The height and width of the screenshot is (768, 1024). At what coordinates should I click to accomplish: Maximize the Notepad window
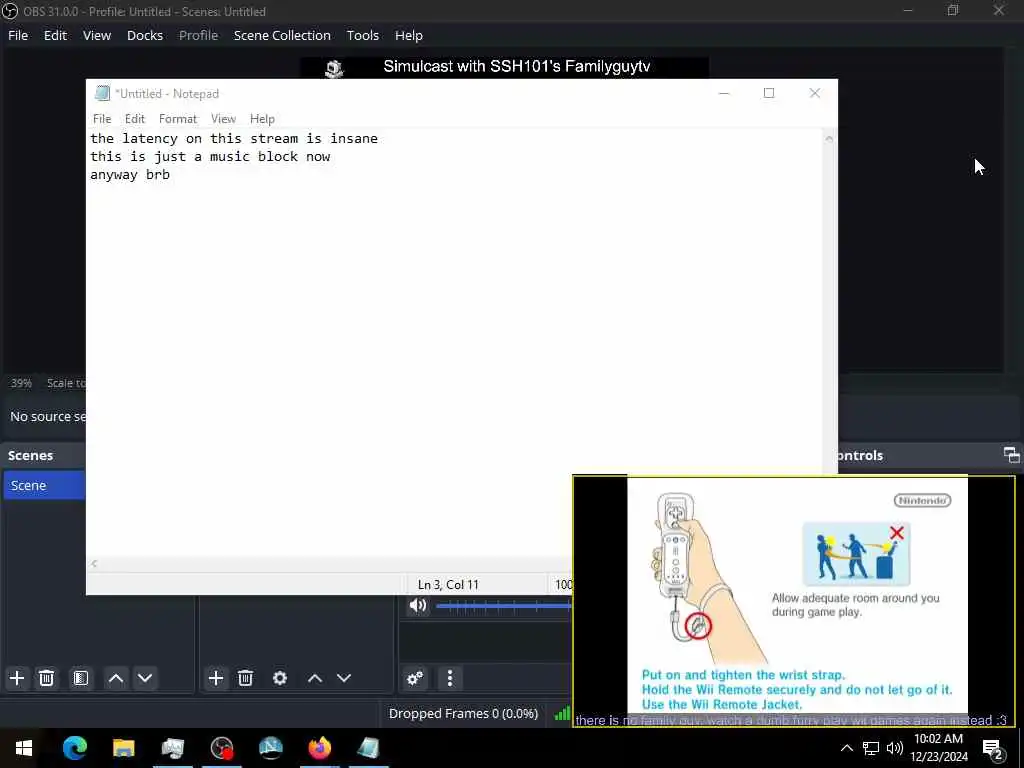(x=769, y=93)
